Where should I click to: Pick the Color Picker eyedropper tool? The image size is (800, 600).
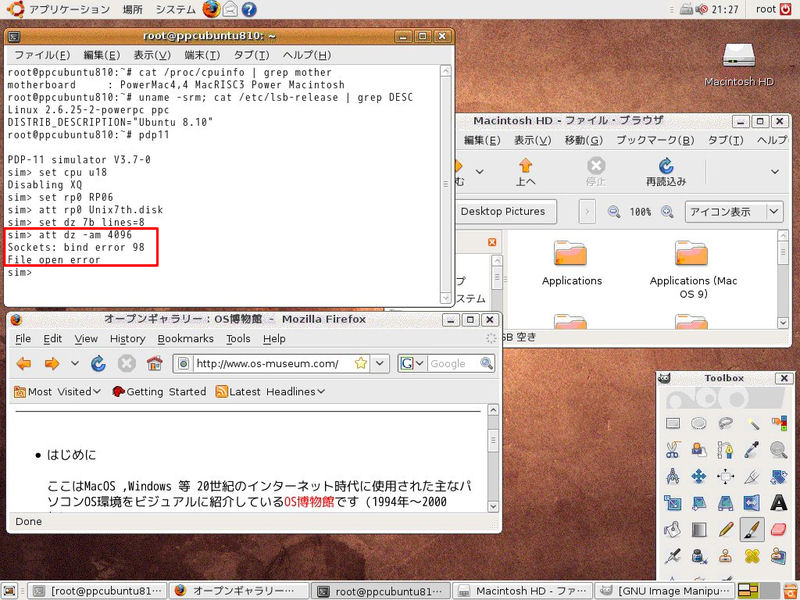752,450
